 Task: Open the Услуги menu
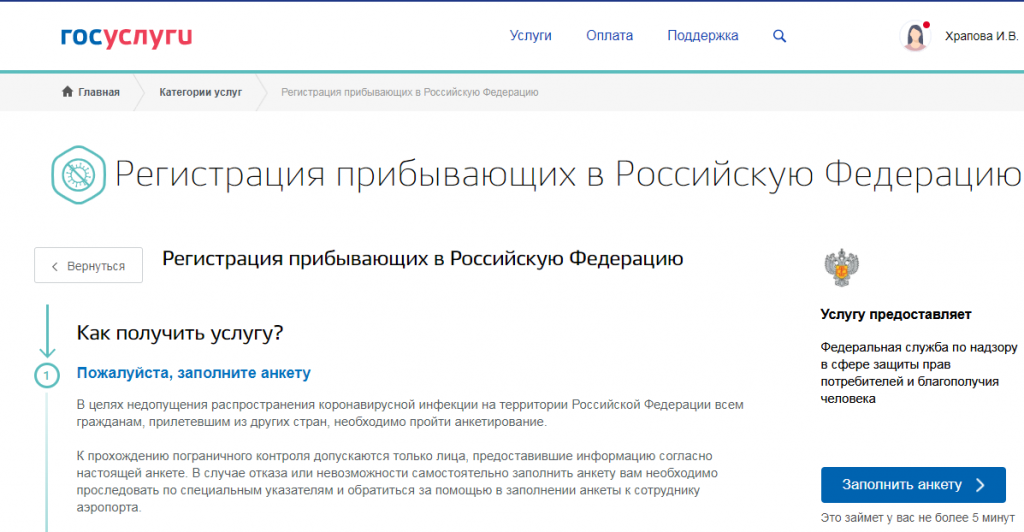[530, 36]
